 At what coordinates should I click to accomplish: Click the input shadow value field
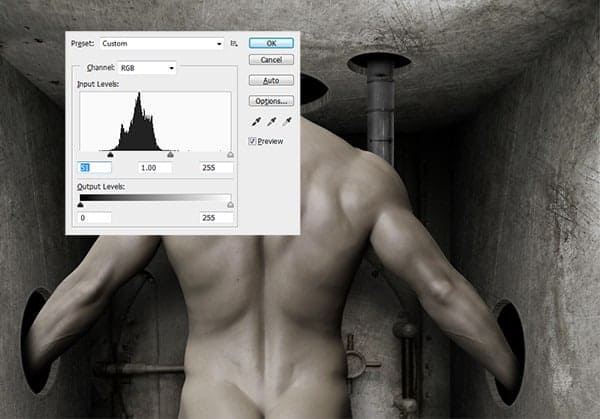(x=94, y=168)
